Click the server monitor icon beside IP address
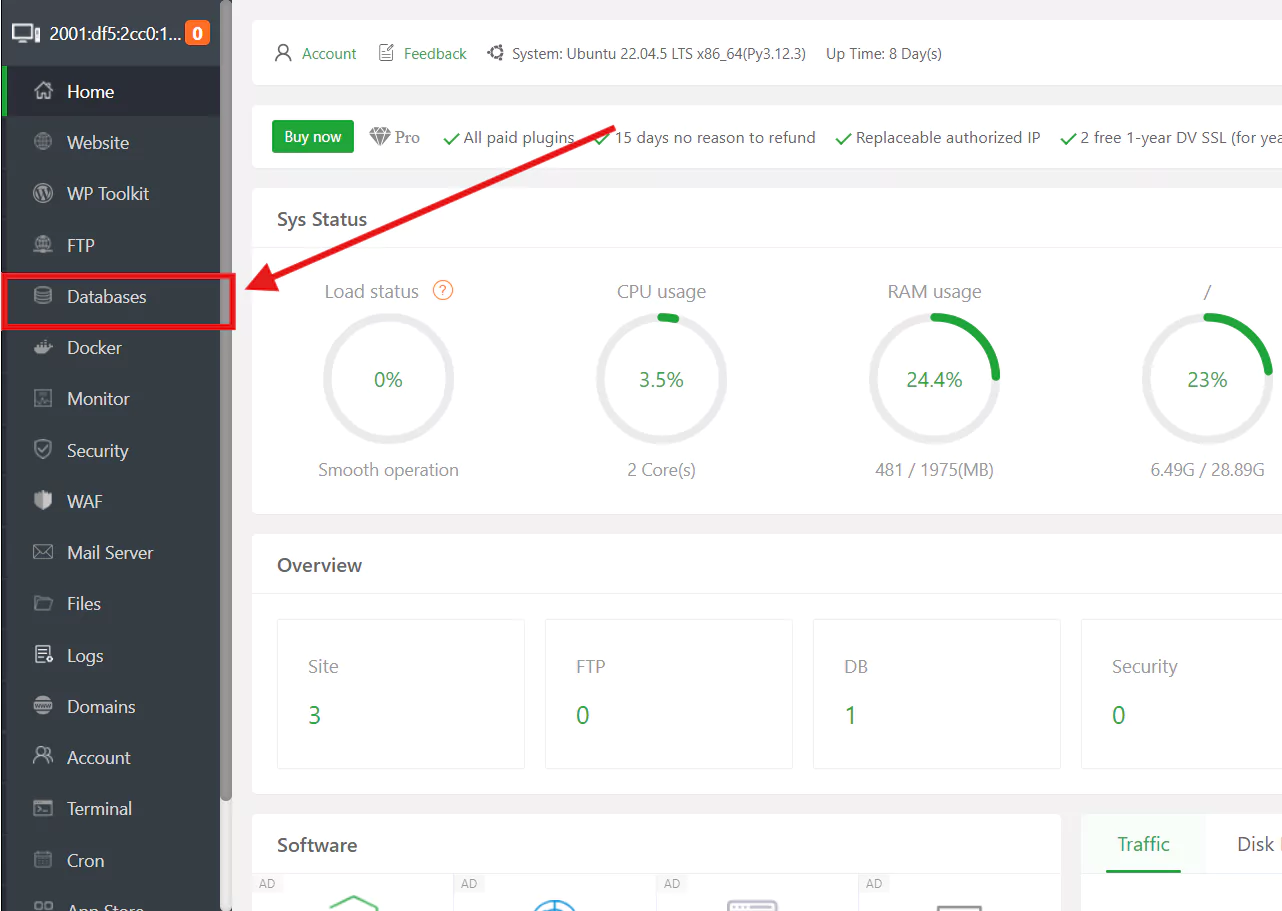This screenshot has height=911, width=1282. (26, 33)
